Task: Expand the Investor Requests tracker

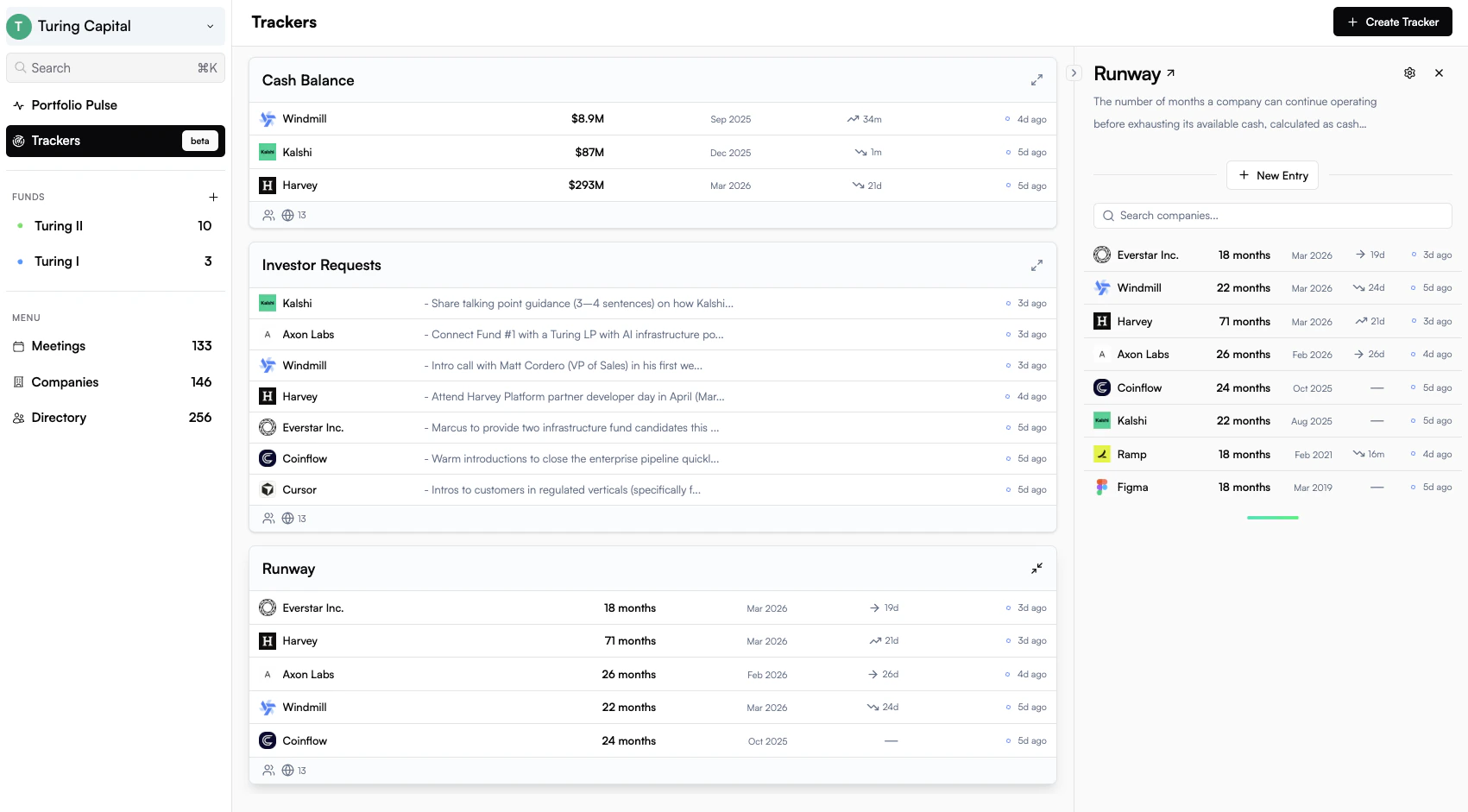Action: (x=1036, y=265)
